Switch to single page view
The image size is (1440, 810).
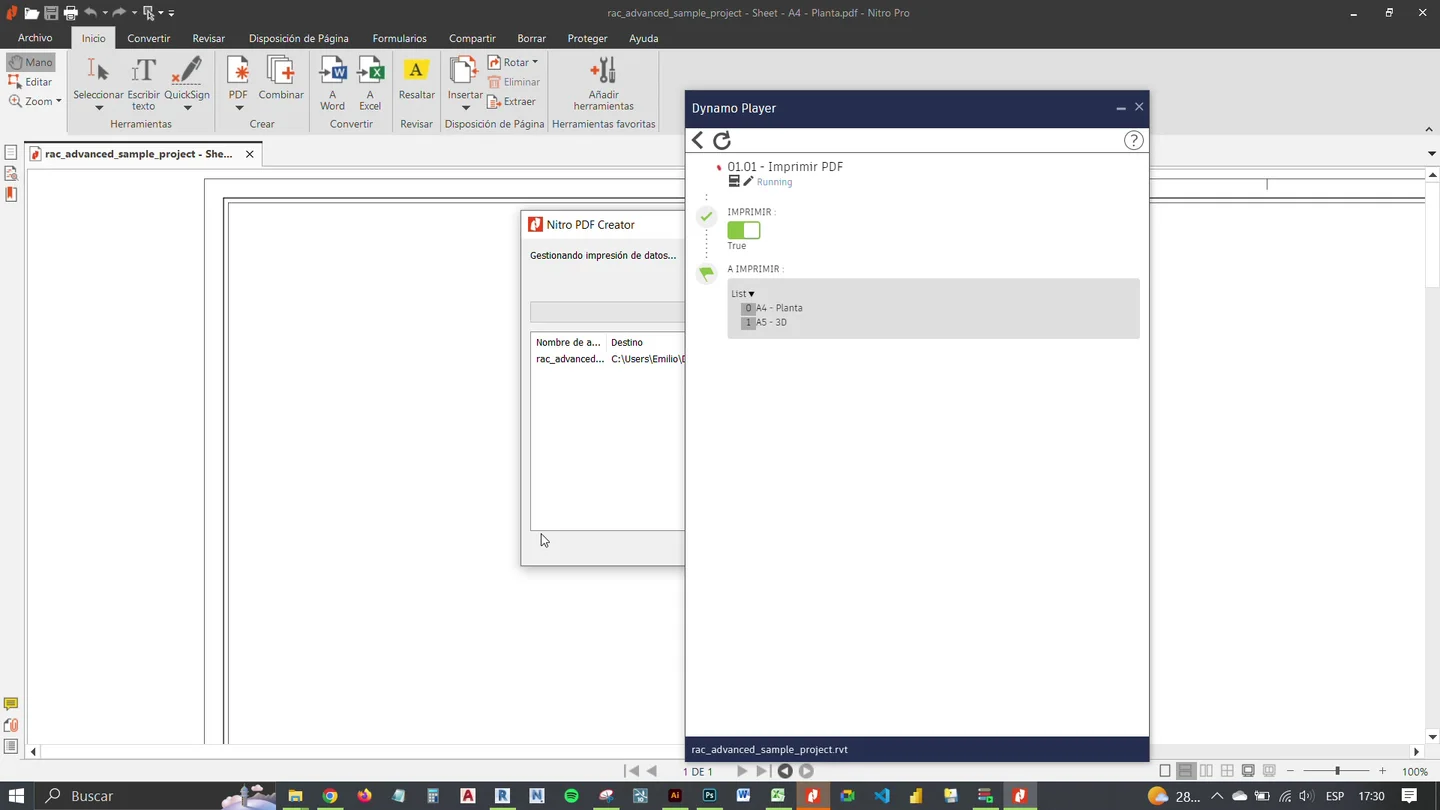pos(1165,771)
